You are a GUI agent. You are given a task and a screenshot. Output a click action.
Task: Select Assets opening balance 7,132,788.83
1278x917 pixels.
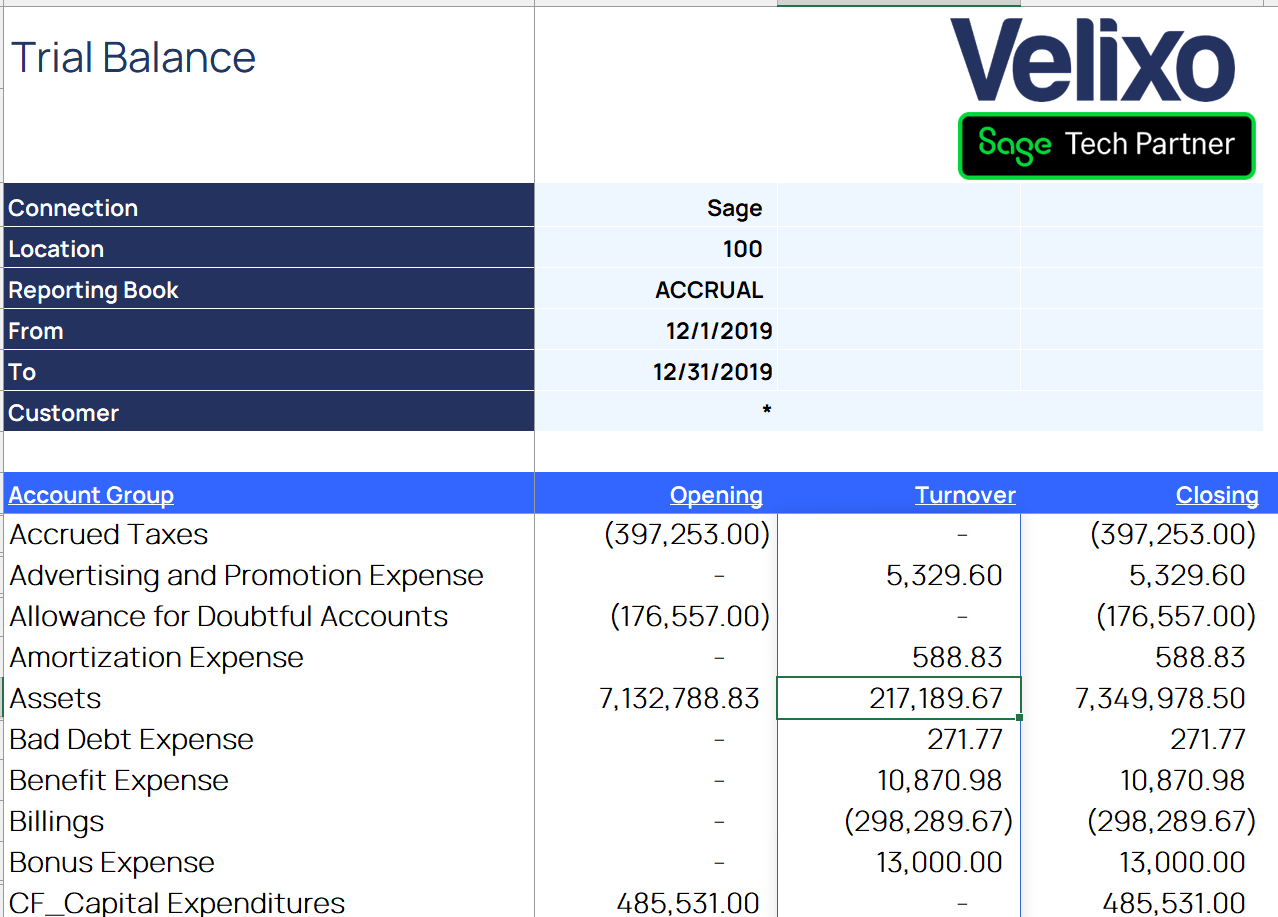[x=679, y=698]
